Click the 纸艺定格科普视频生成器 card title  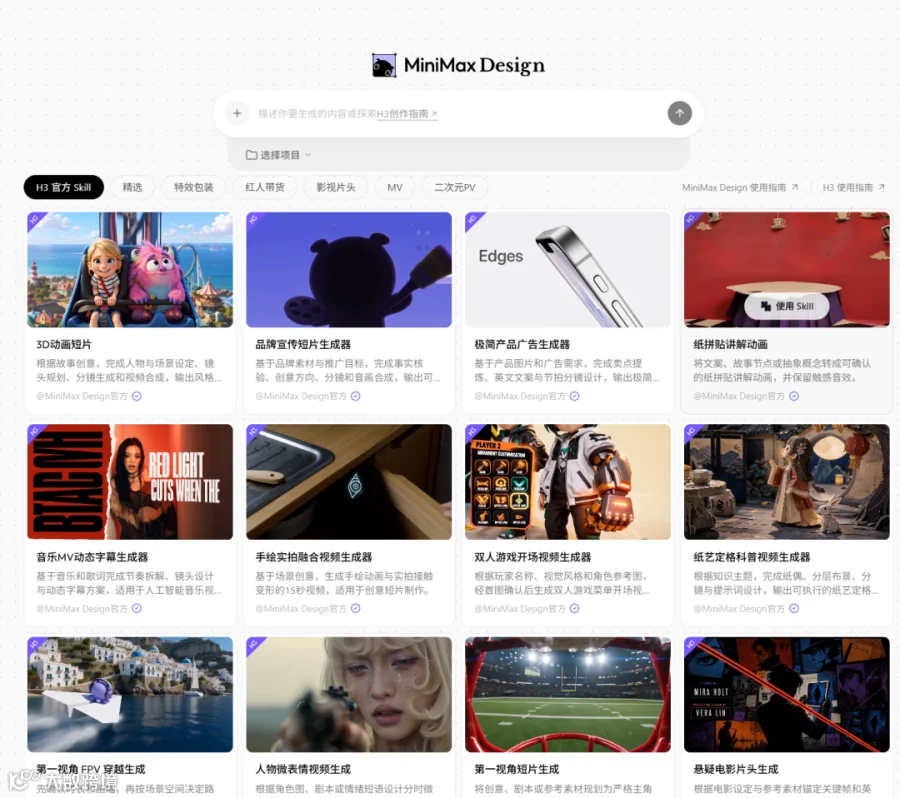coord(752,557)
